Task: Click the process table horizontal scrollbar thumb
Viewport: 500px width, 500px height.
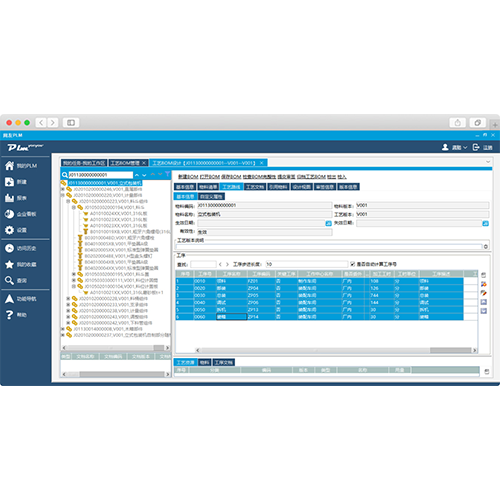Action: [450, 350]
